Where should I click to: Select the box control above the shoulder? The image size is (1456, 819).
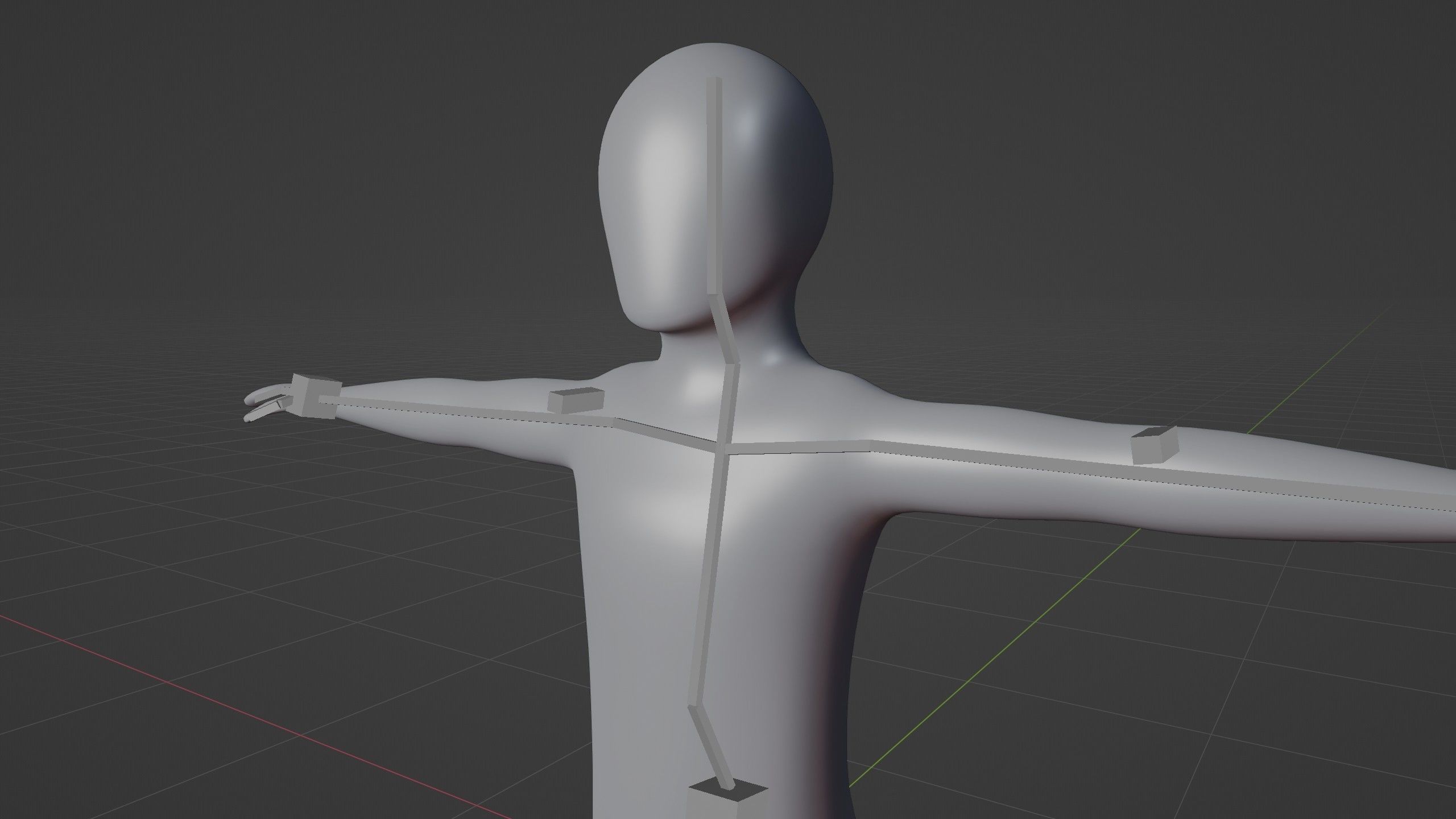tap(575, 399)
